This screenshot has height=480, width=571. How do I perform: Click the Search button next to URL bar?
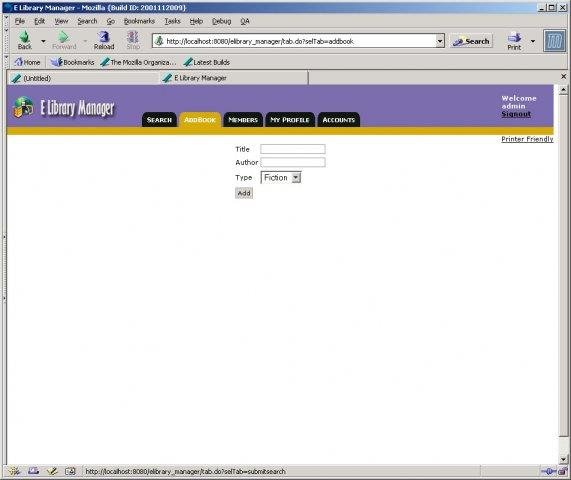coord(471,41)
